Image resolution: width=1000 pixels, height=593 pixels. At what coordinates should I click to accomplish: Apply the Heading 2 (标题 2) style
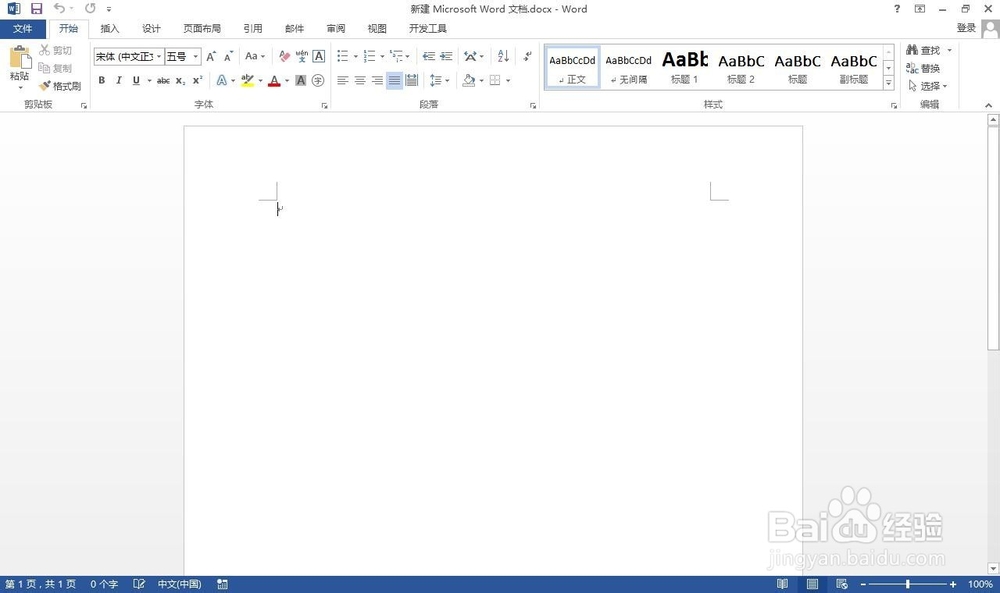[741, 67]
